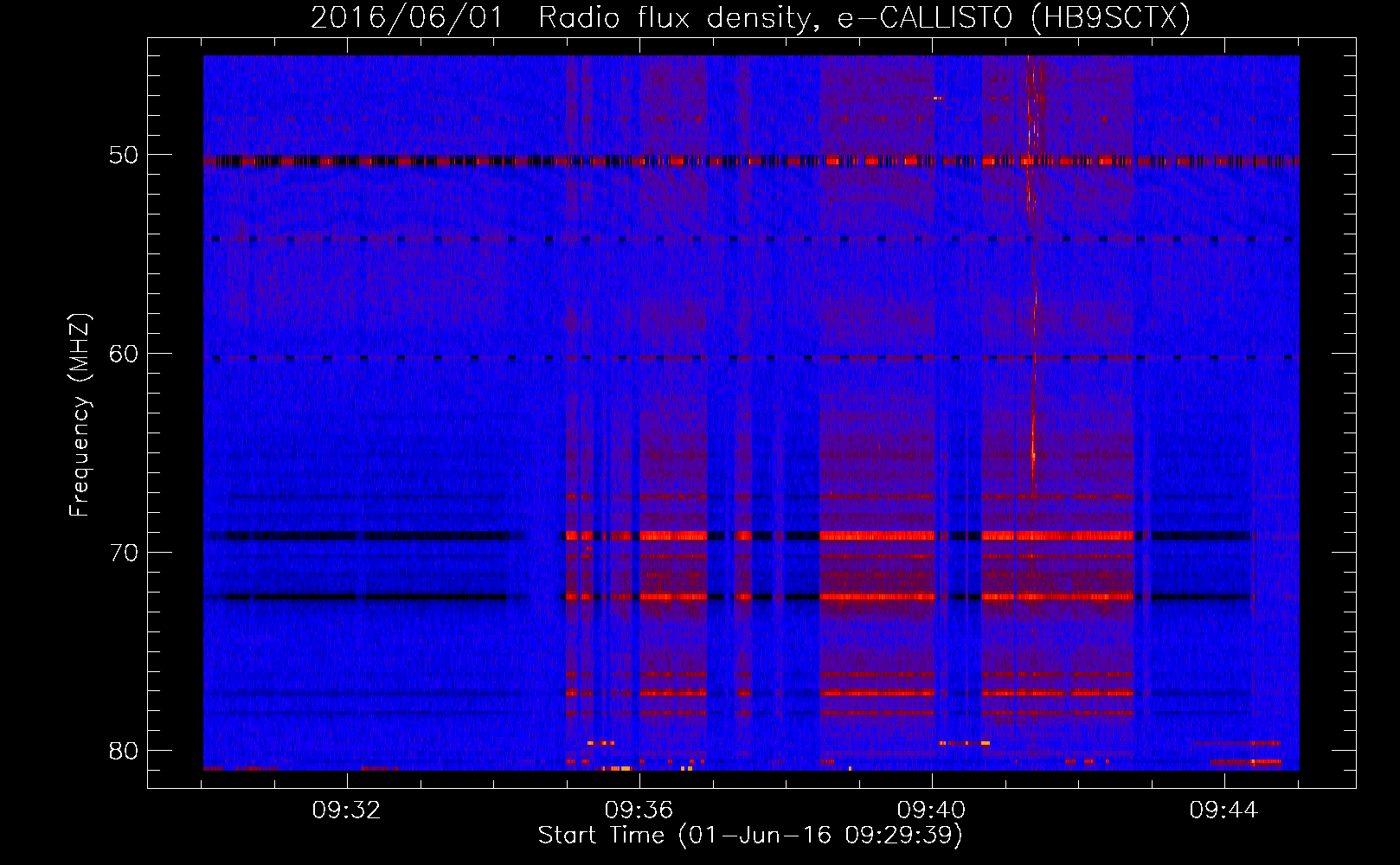1400x865 pixels.
Task: Click the 09:32 time tick label
Action: [347, 811]
